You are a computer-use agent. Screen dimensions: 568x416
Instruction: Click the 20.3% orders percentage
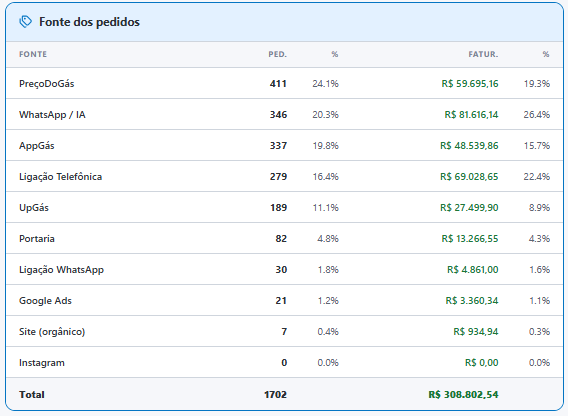point(325,115)
